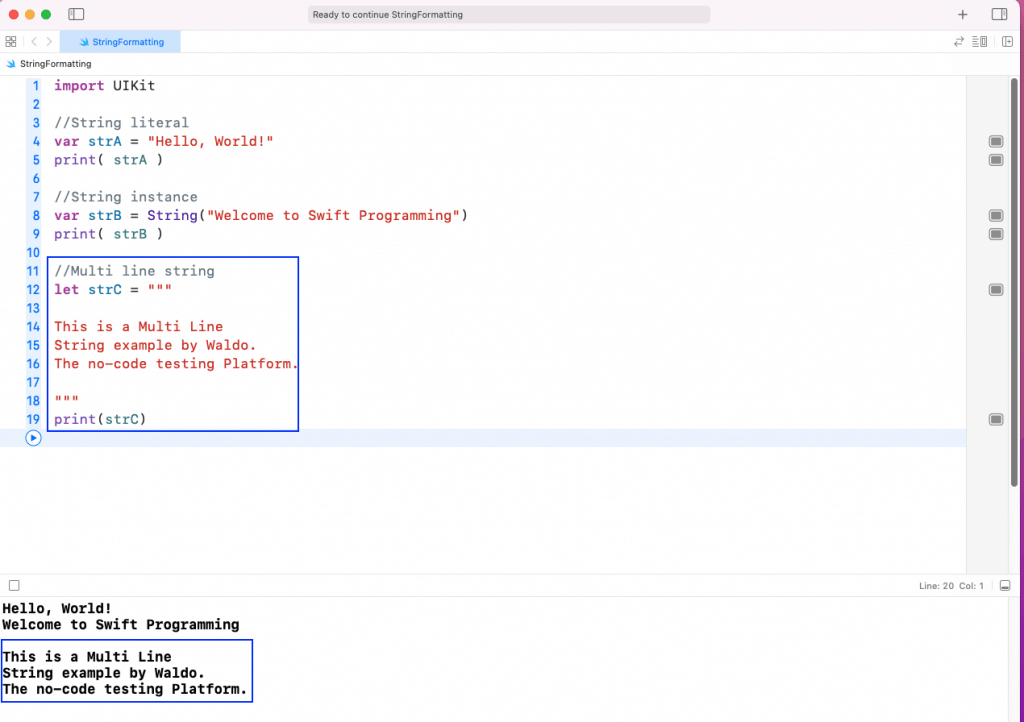Toggle the square checkbox in debug bar
1024x722 pixels.
pyautogui.click(x=14, y=585)
